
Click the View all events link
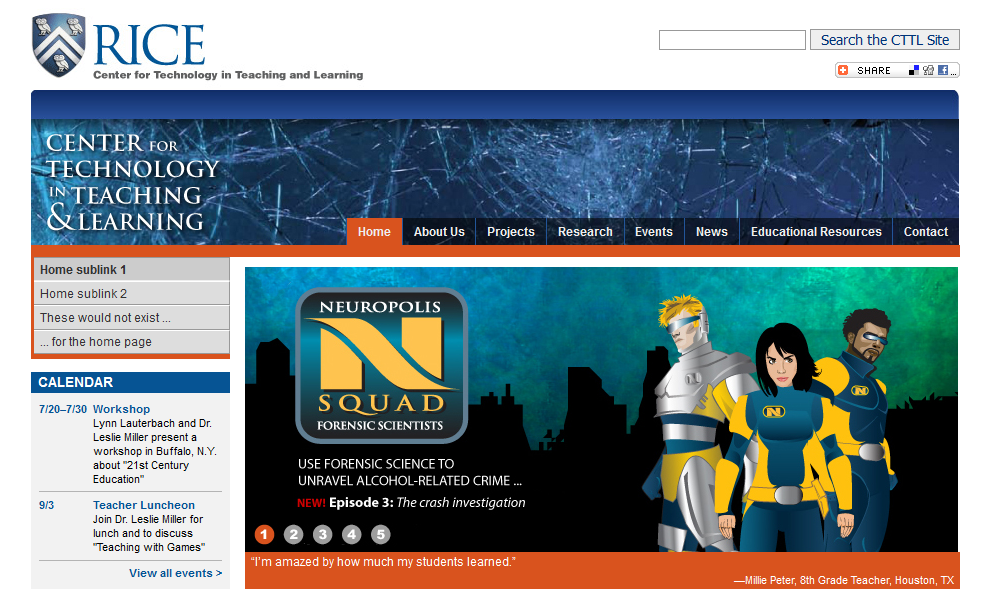pyautogui.click(x=176, y=573)
